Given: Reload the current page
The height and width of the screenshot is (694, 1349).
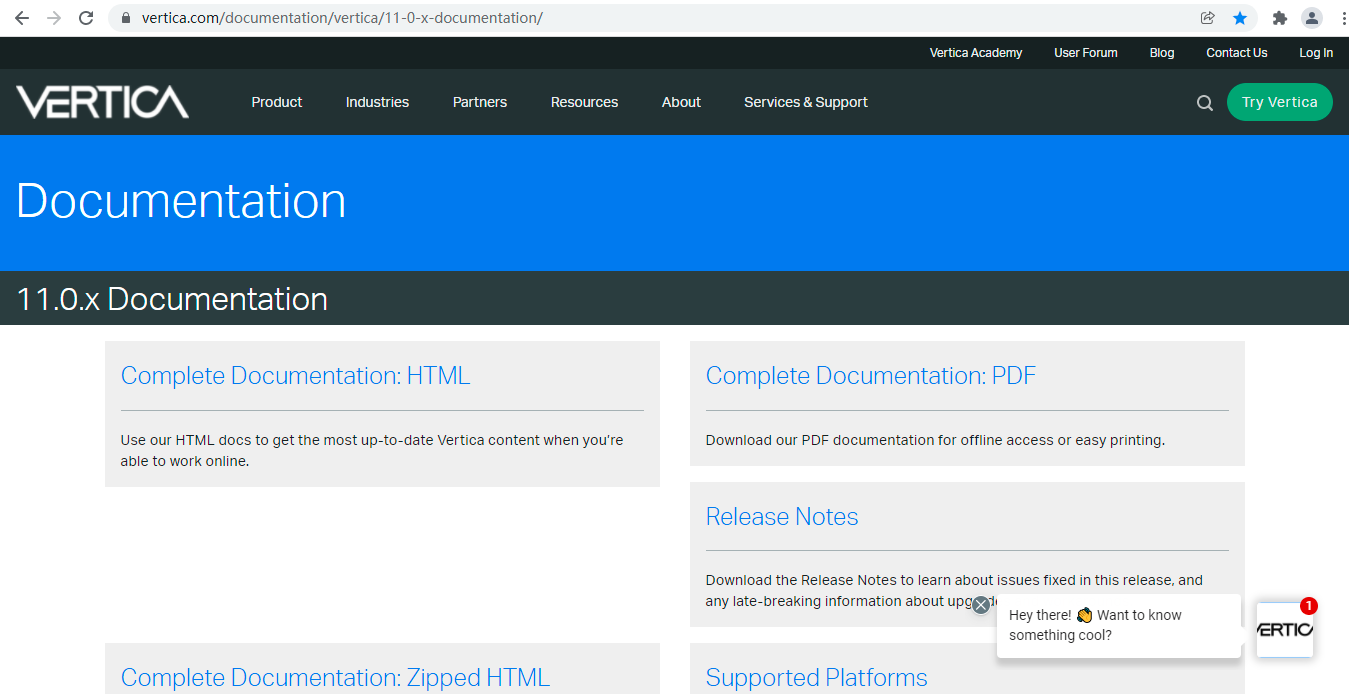Looking at the screenshot, I should [86, 18].
